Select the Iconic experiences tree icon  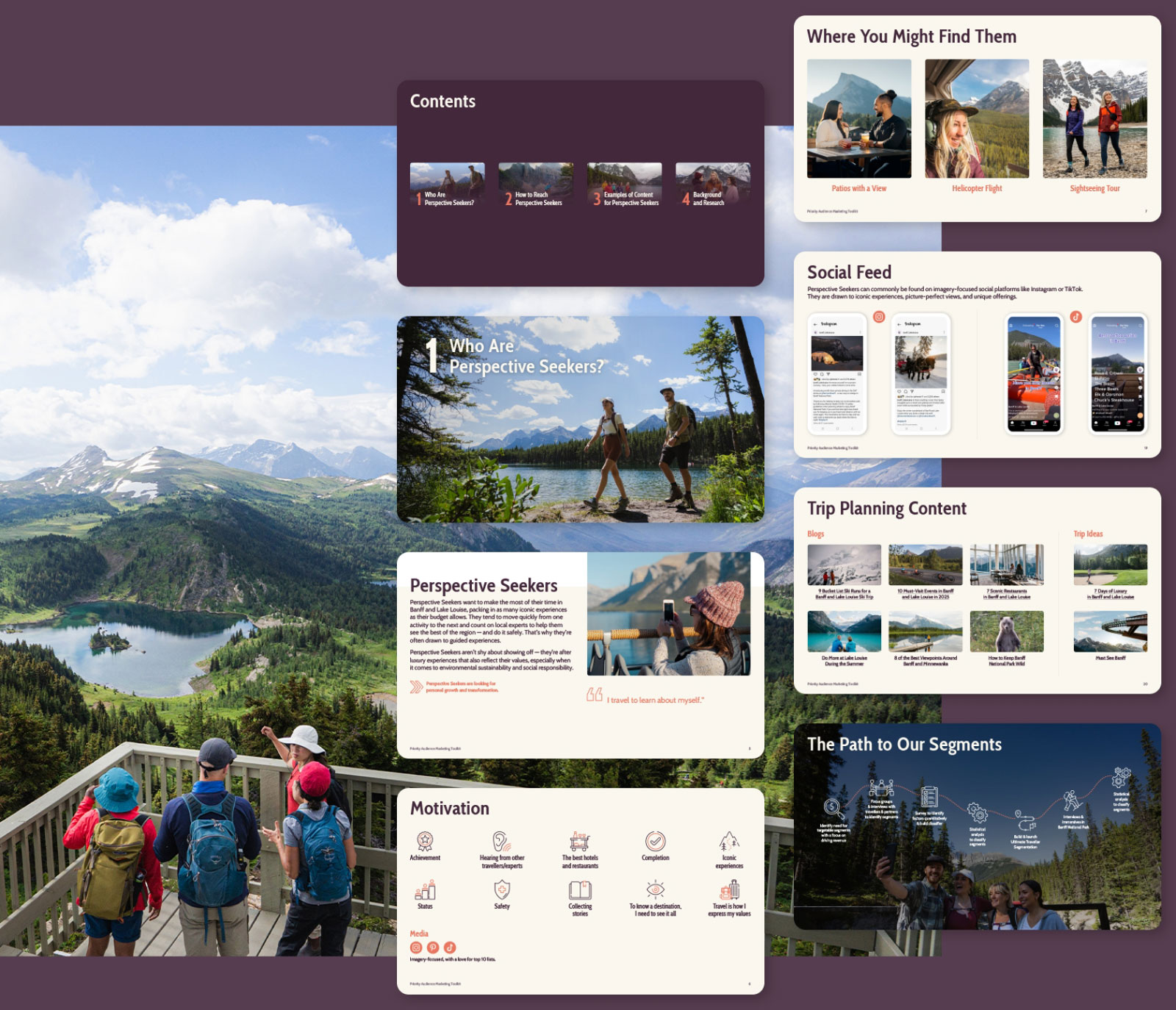[728, 841]
